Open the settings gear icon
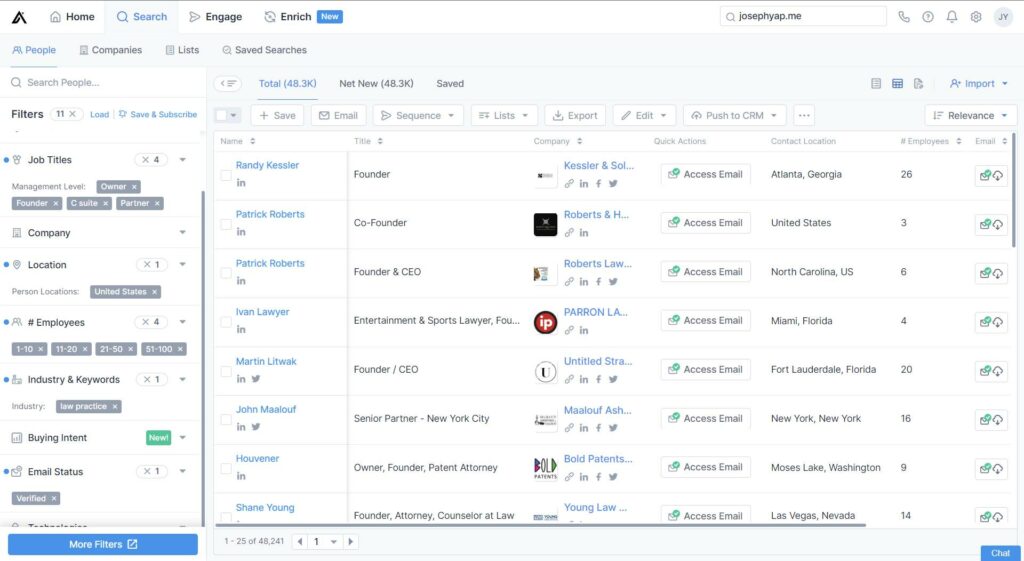Screen dimensions: 1024x561 point(976,17)
